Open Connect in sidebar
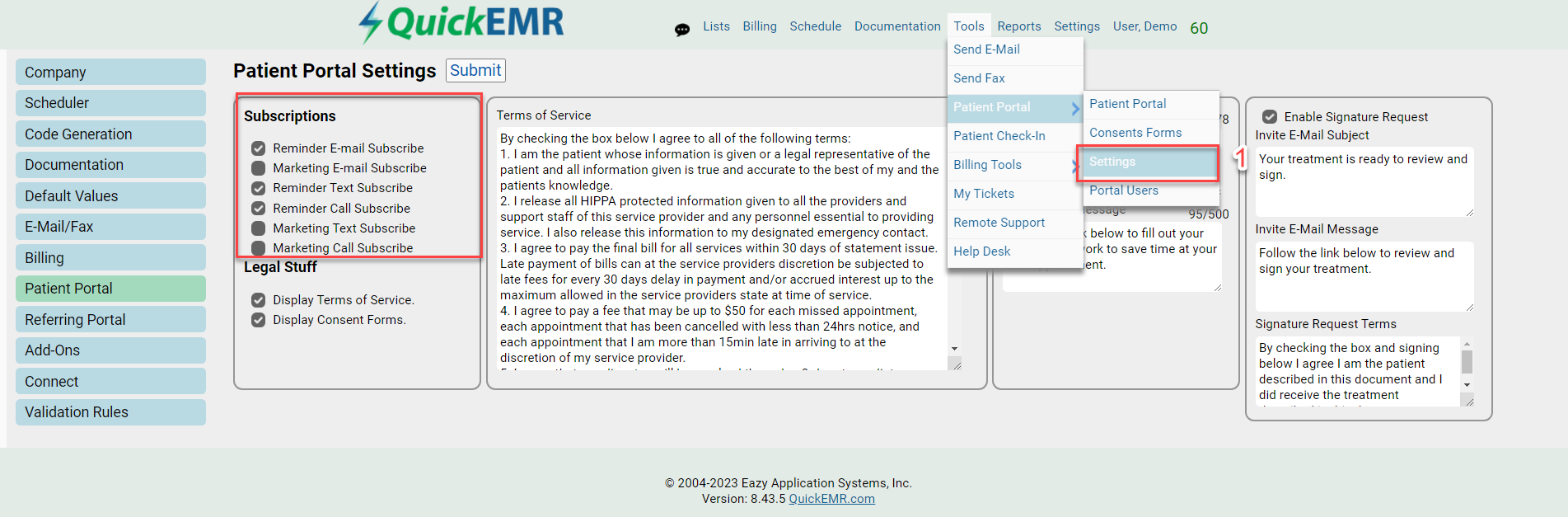The width and height of the screenshot is (1568, 517). [x=110, y=381]
